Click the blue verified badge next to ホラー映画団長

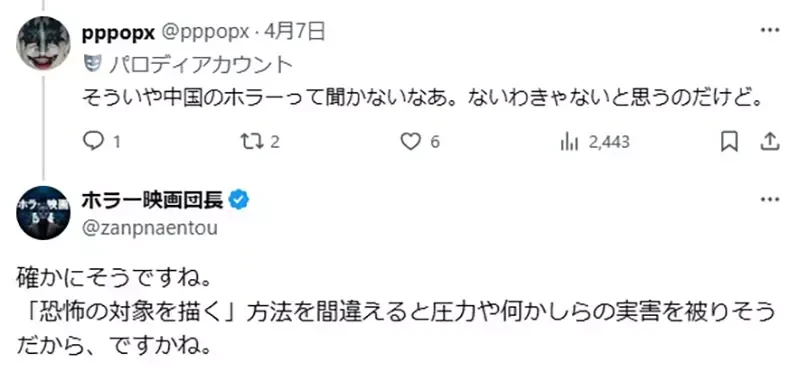pyautogui.click(x=238, y=201)
